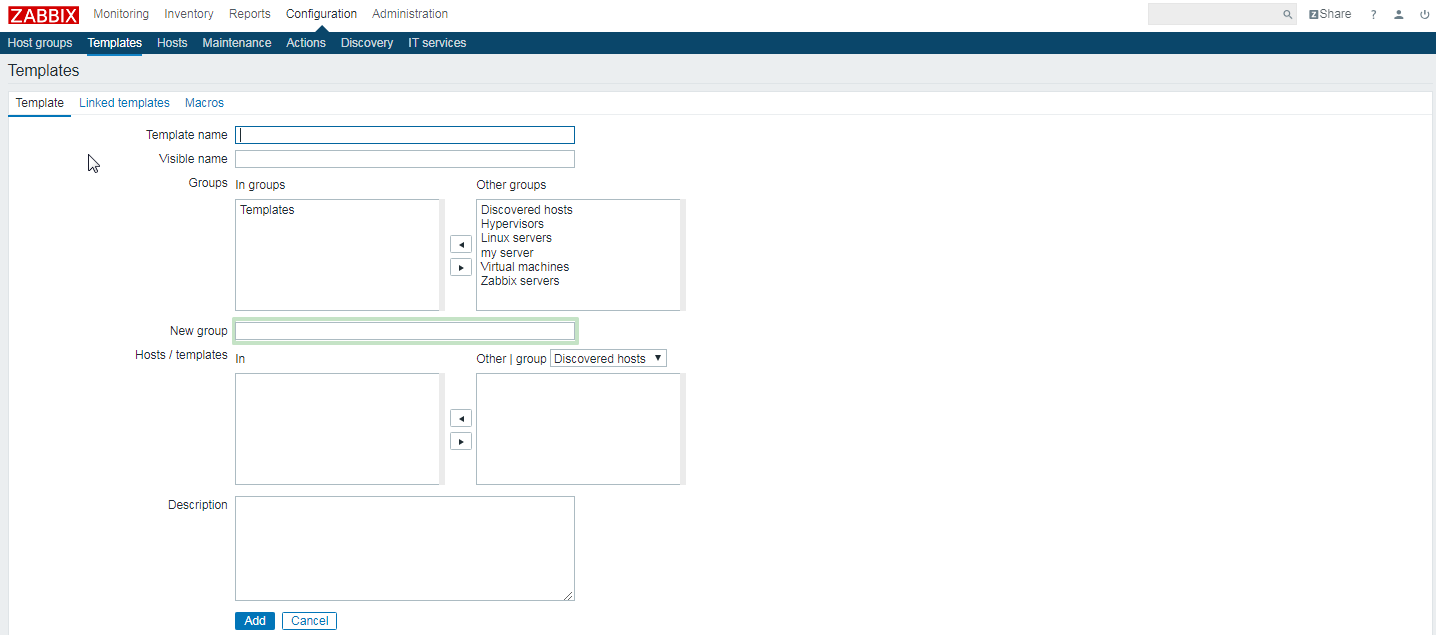Move selected host left into In list
This screenshot has height=635, width=1436.
coord(461,418)
